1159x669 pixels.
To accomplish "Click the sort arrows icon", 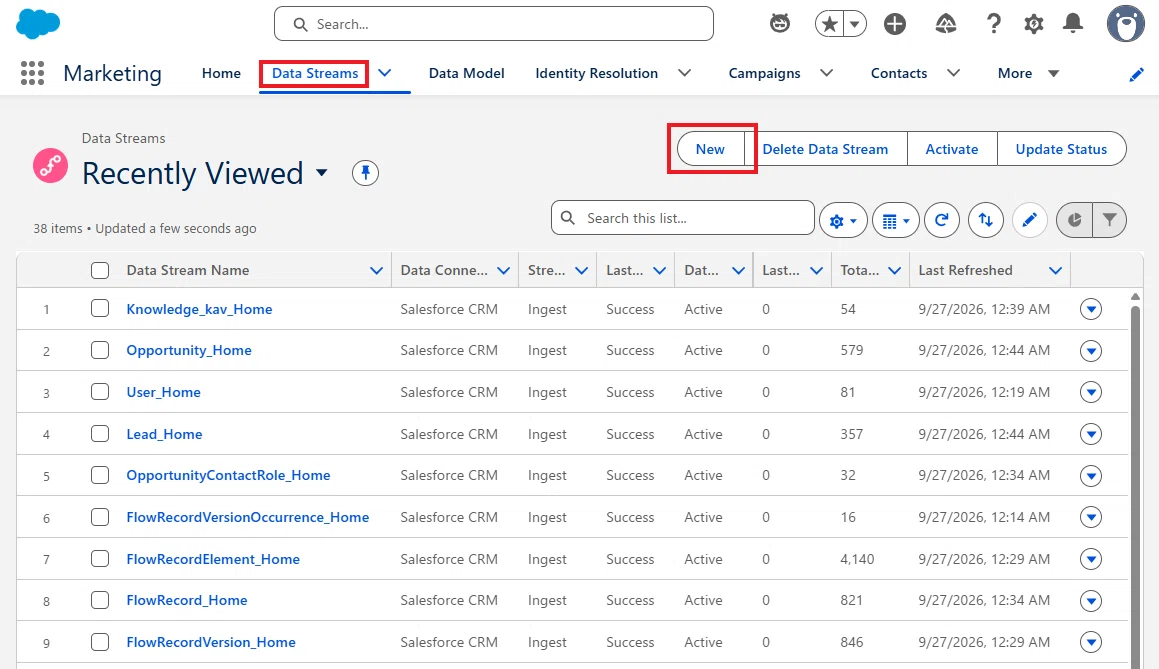I will click(x=985, y=220).
